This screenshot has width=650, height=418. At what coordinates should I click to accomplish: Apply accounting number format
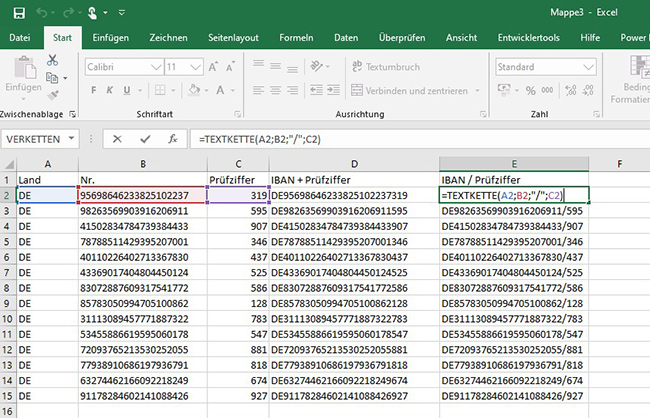[x=504, y=90]
